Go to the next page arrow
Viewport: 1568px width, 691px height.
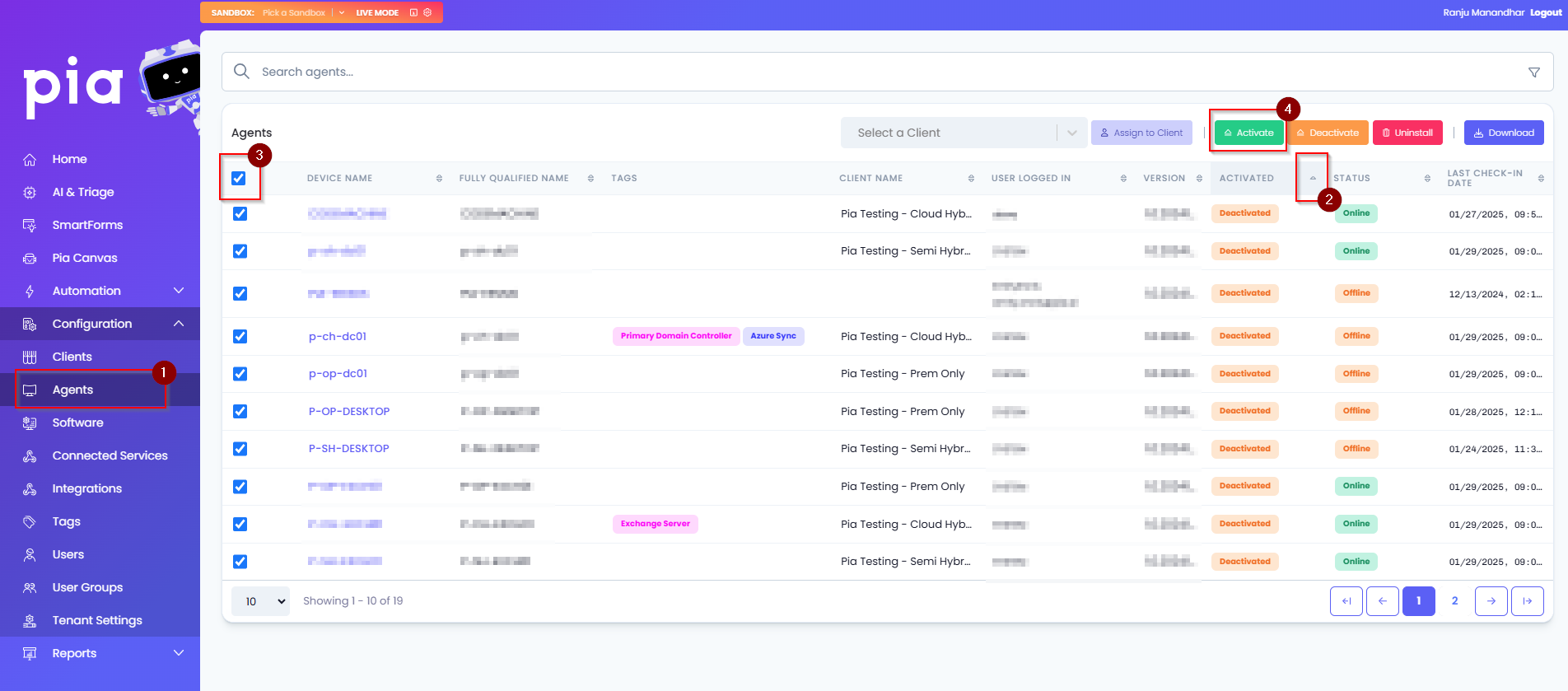1491,601
